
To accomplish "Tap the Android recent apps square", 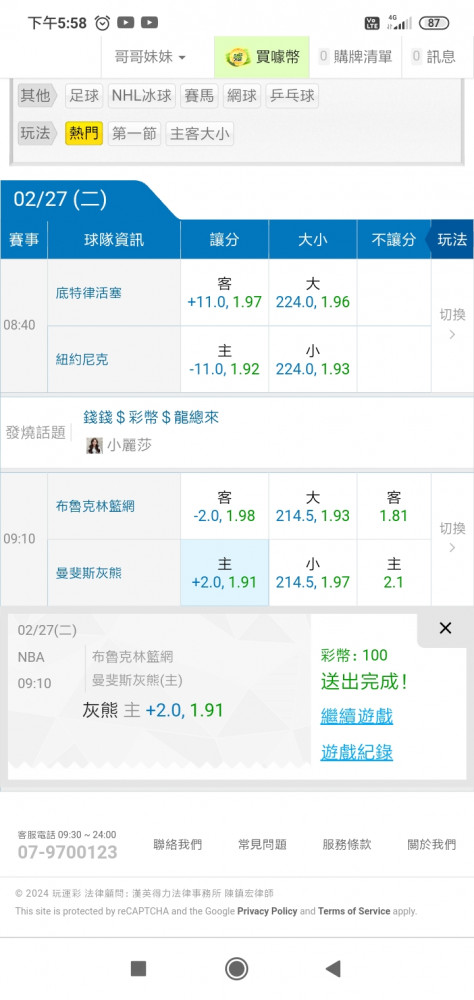I will 138,969.
